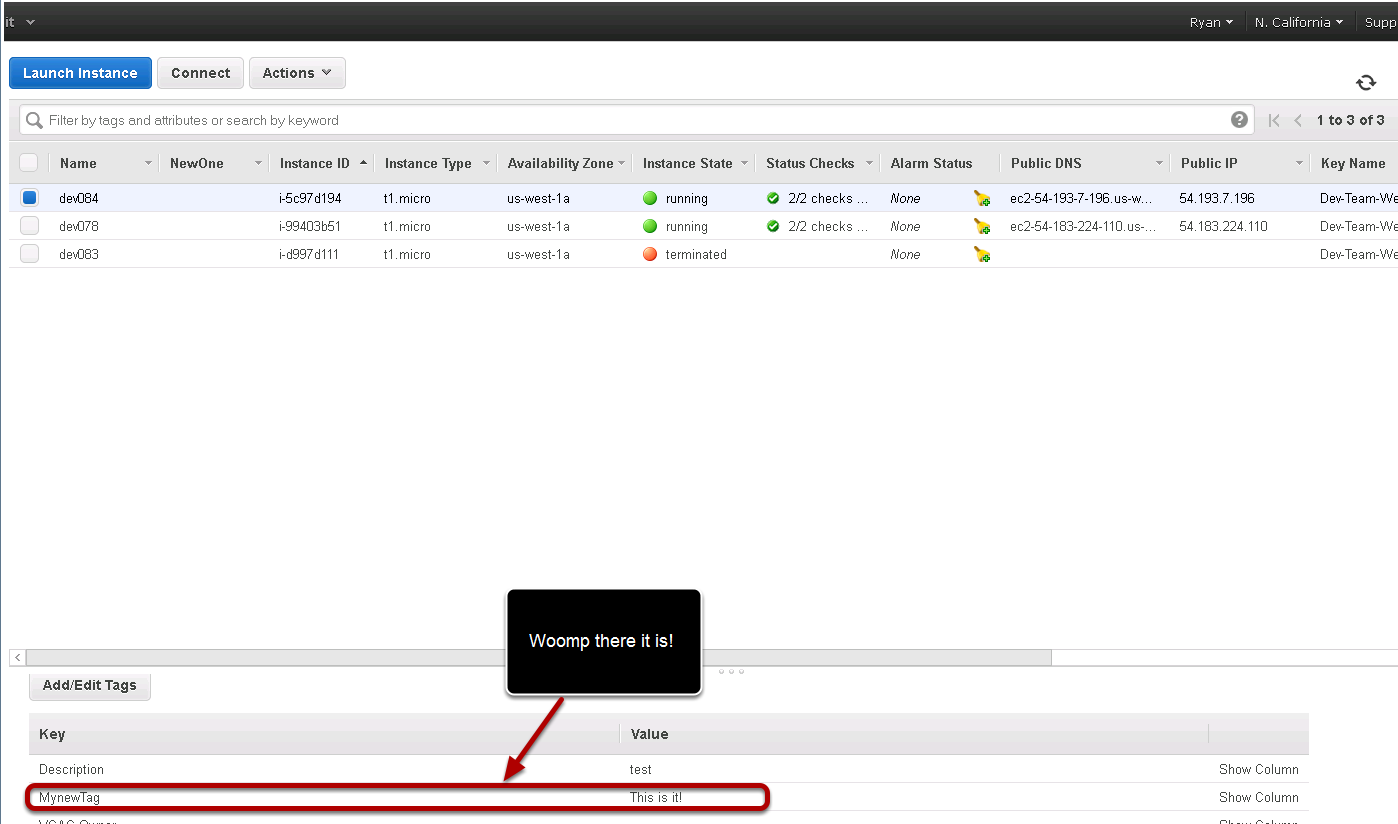Go to previous page arrow icon
The height and width of the screenshot is (824, 1398).
click(x=1298, y=120)
